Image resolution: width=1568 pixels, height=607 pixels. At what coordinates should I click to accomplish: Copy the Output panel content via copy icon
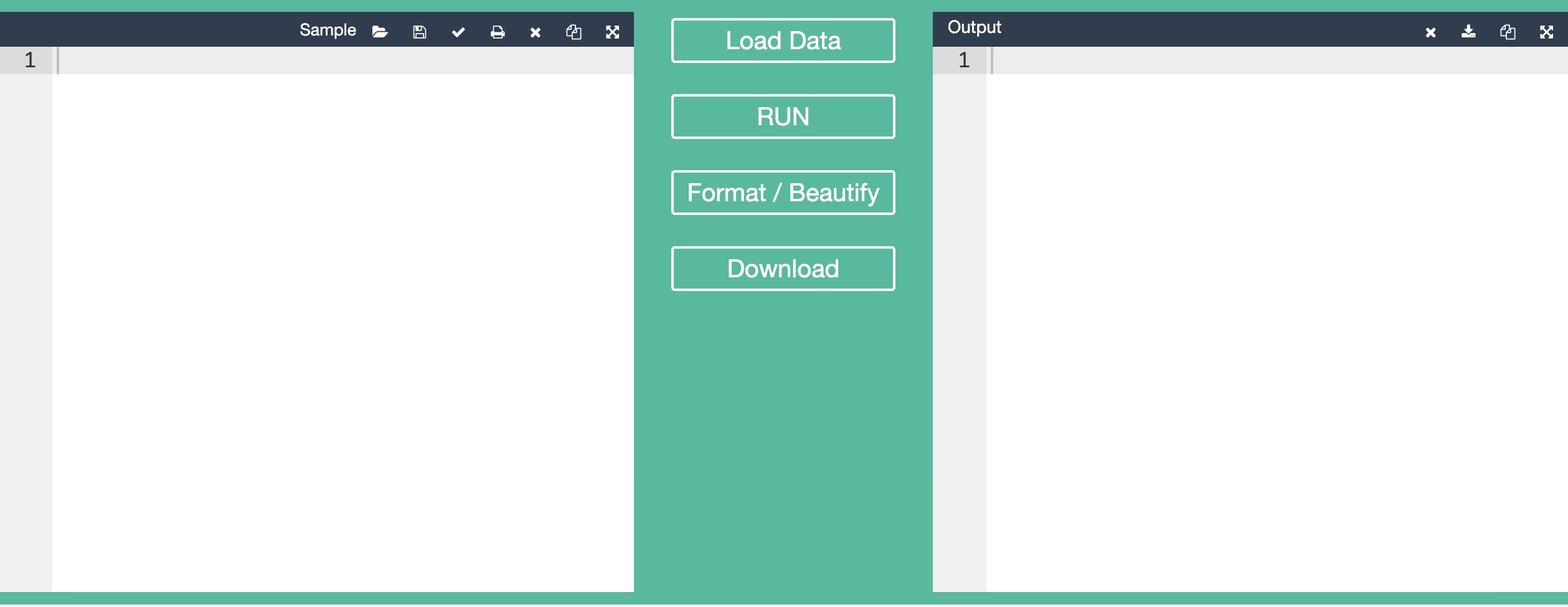click(1508, 31)
